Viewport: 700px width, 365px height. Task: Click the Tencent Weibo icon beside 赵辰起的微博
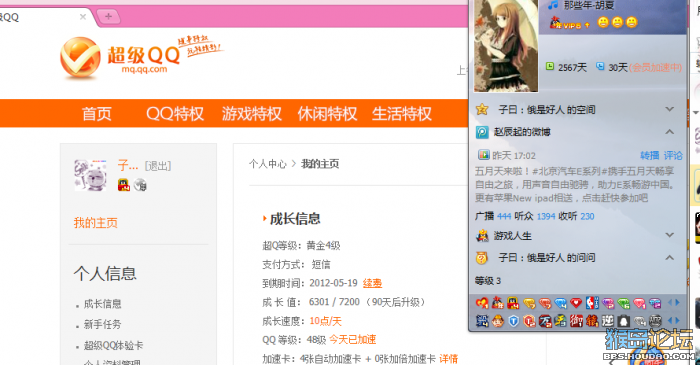point(482,132)
